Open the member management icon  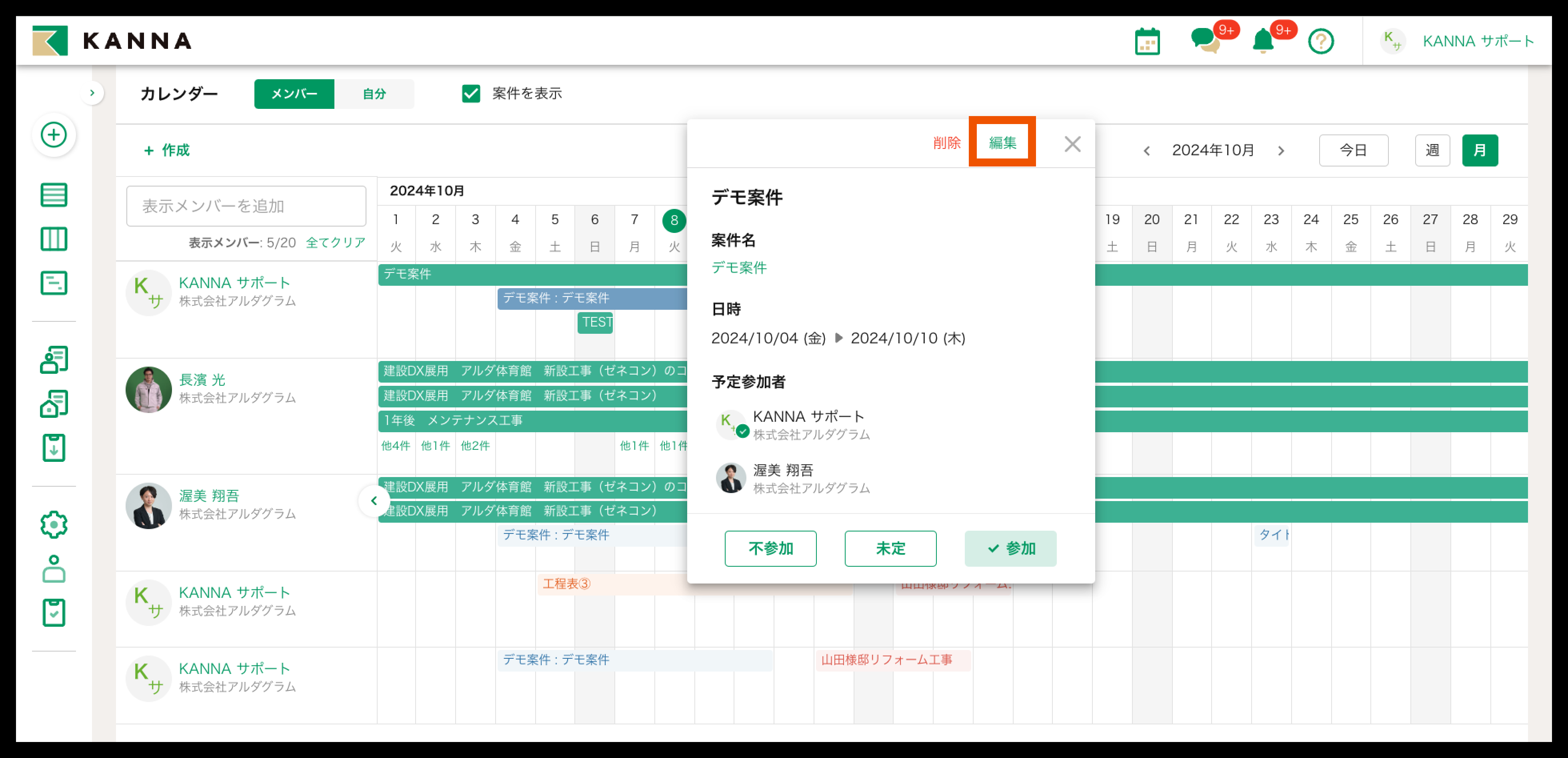54,360
